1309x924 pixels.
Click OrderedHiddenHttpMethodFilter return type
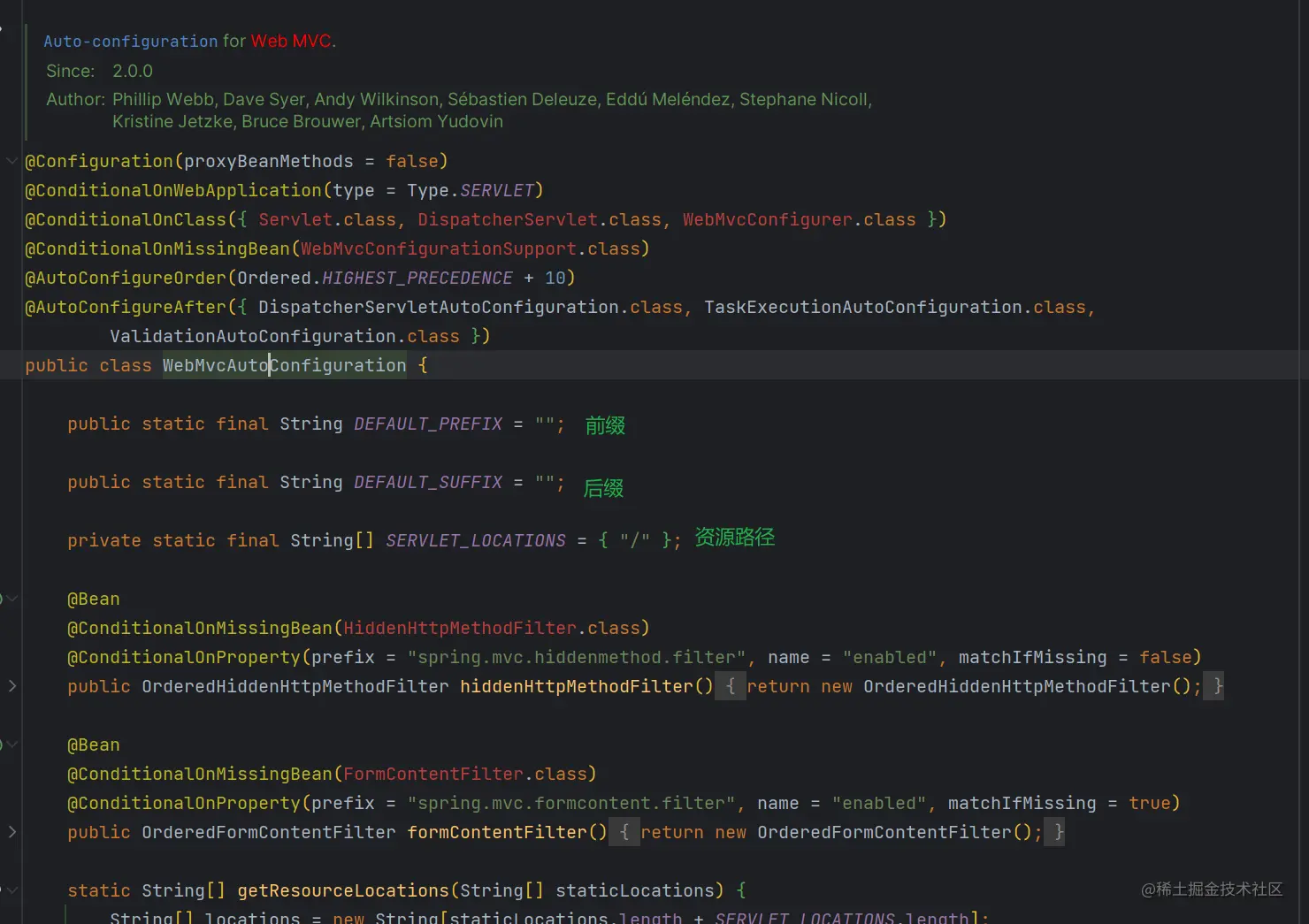pos(295,686)
